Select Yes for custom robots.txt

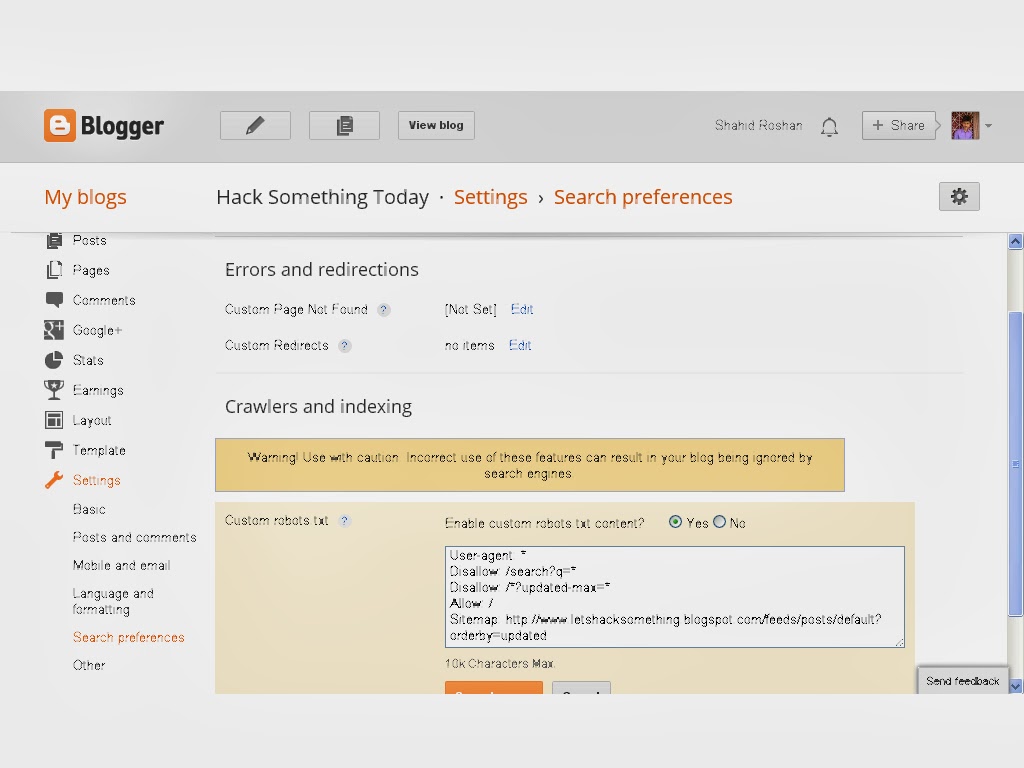pos(675,522)
